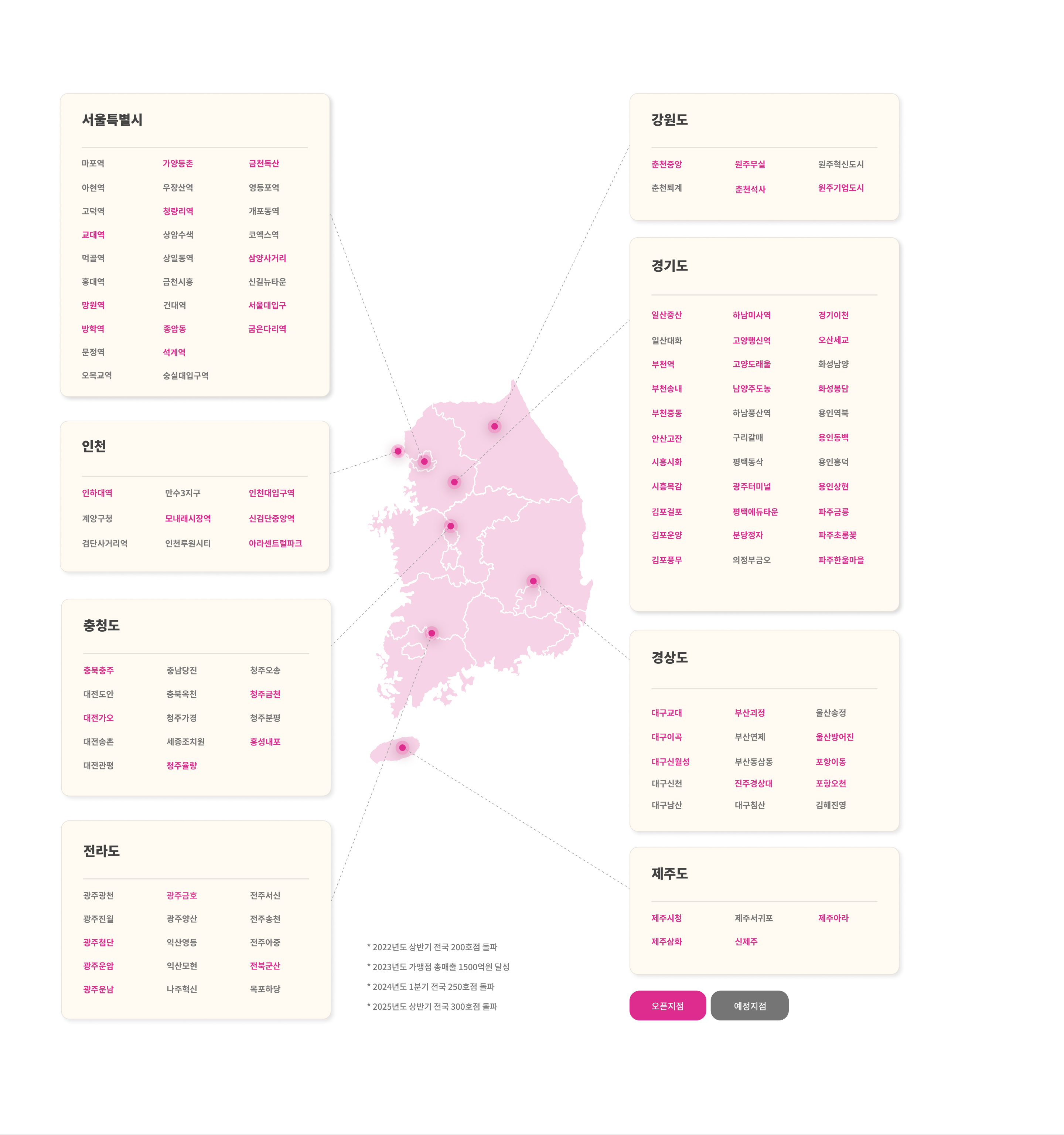Image resolution: width=1064 pixels, height=1135 pixels.
Task: Click 전북군산 store name
Action: point(265,966)
